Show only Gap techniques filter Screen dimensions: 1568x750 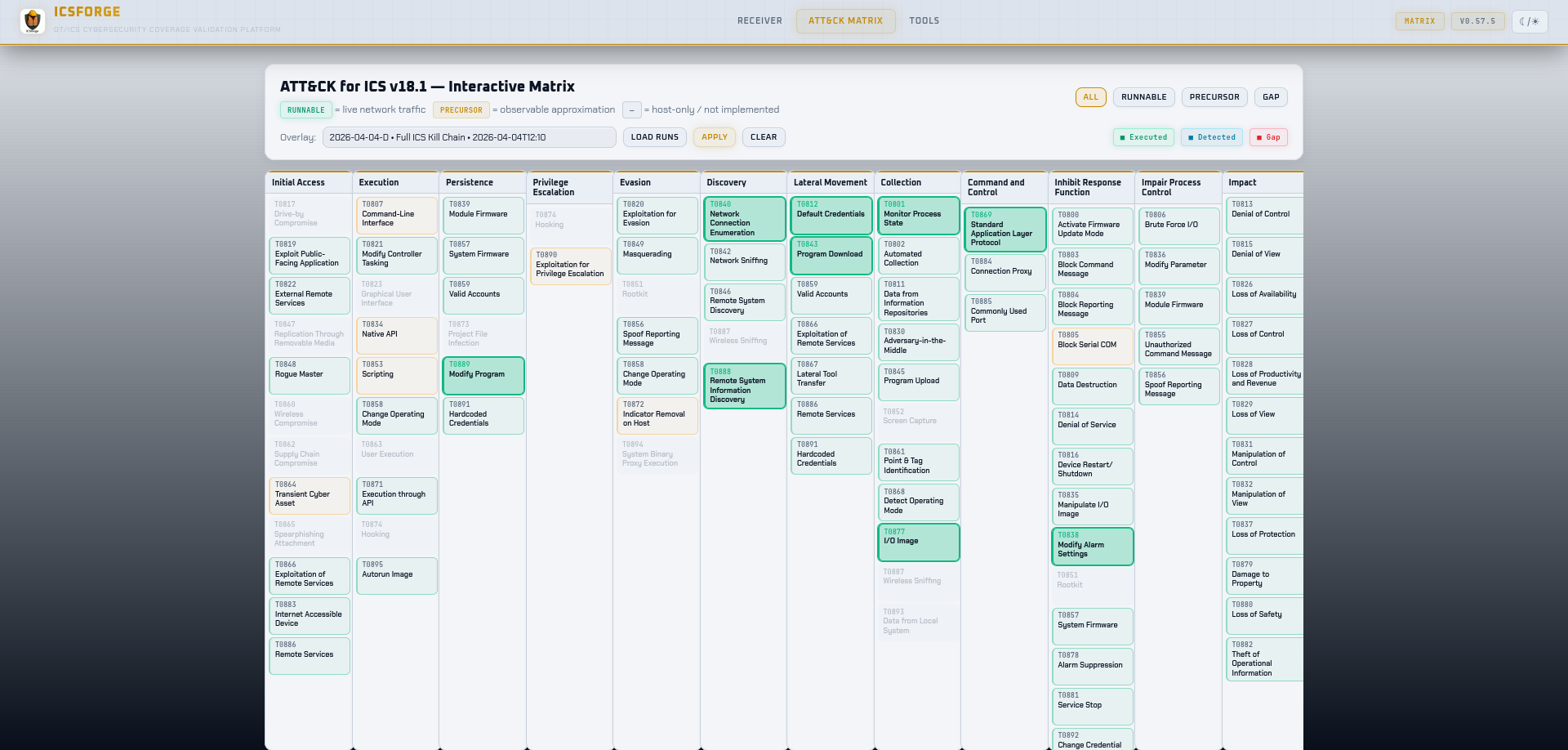pos(1271,97)
